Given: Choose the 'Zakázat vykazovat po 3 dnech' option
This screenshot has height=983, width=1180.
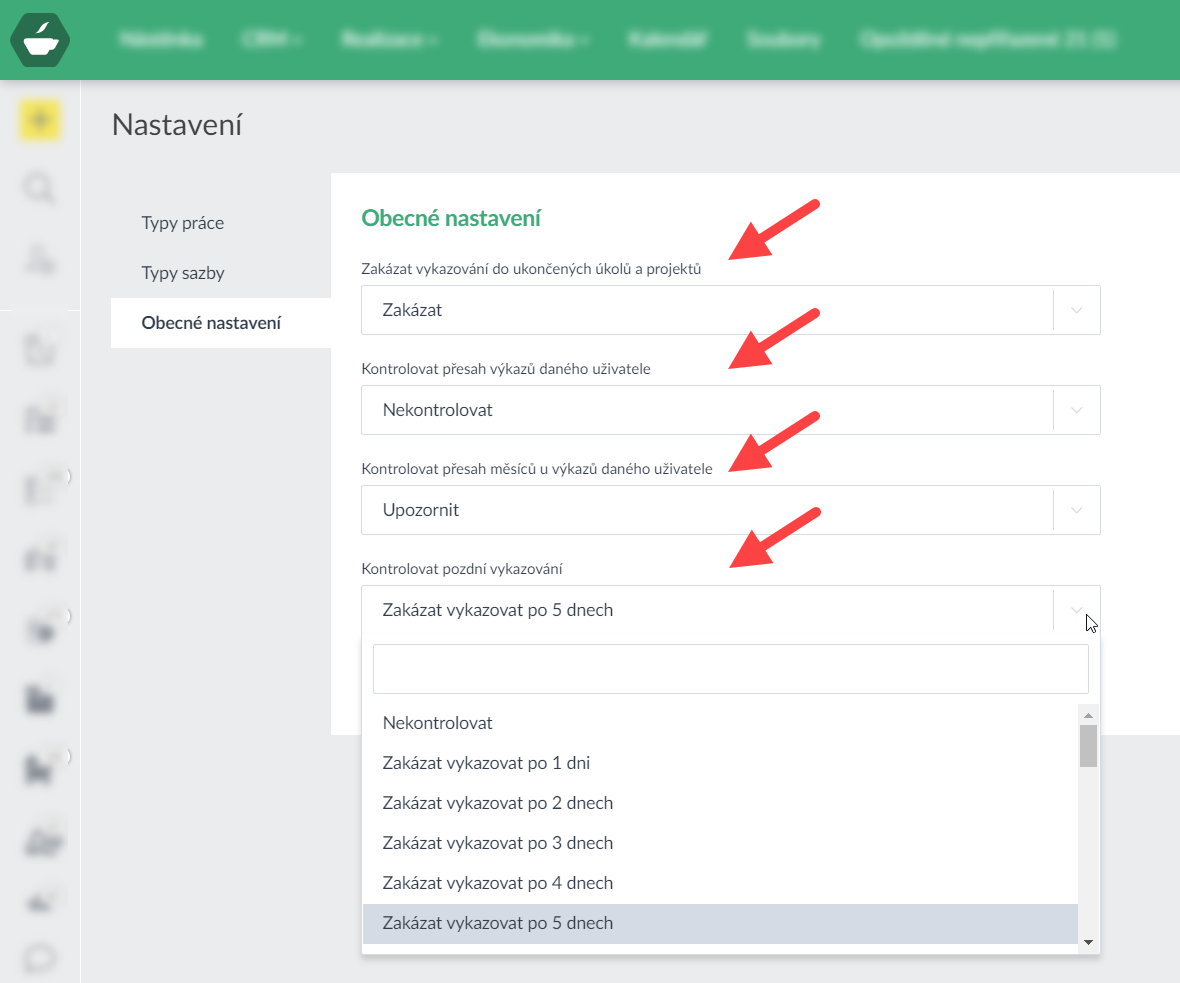Looking at the screenshot, I should tap(497, 843).
